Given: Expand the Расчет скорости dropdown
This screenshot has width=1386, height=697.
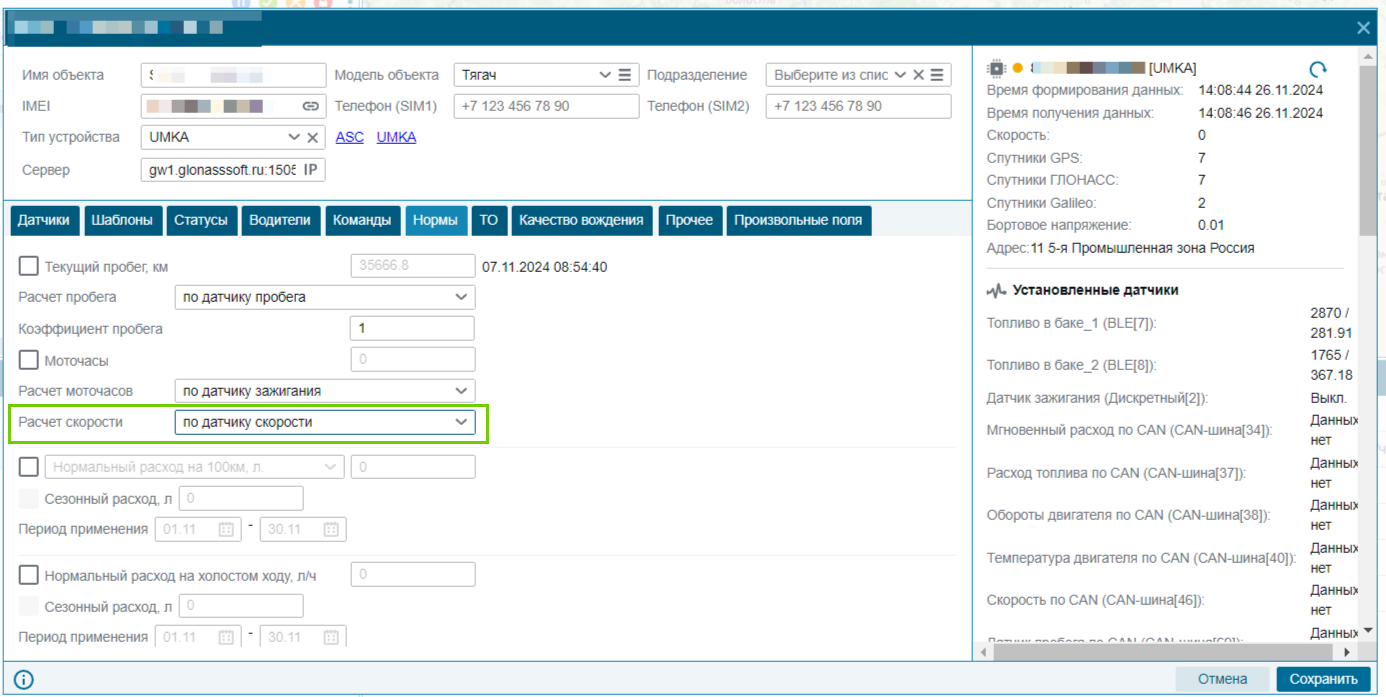Looking at the screenshot, I should tap(325, 422).
